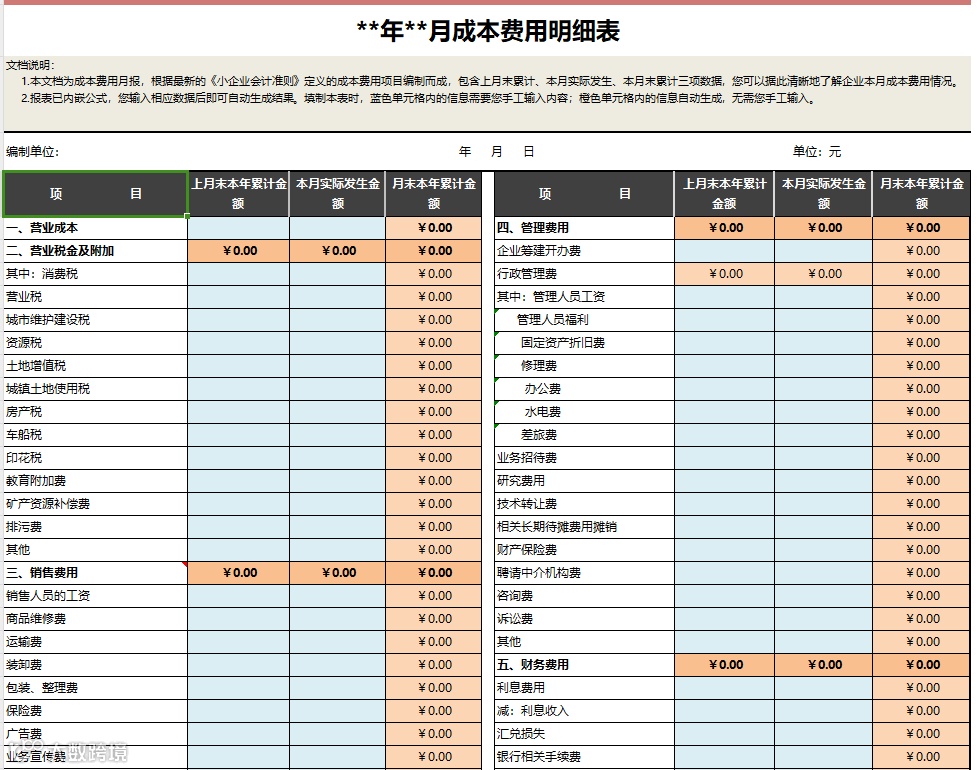This screenshot has width=979, height=770.
Task: Select the '五、财务费用' row label
Action: point(584,665)
